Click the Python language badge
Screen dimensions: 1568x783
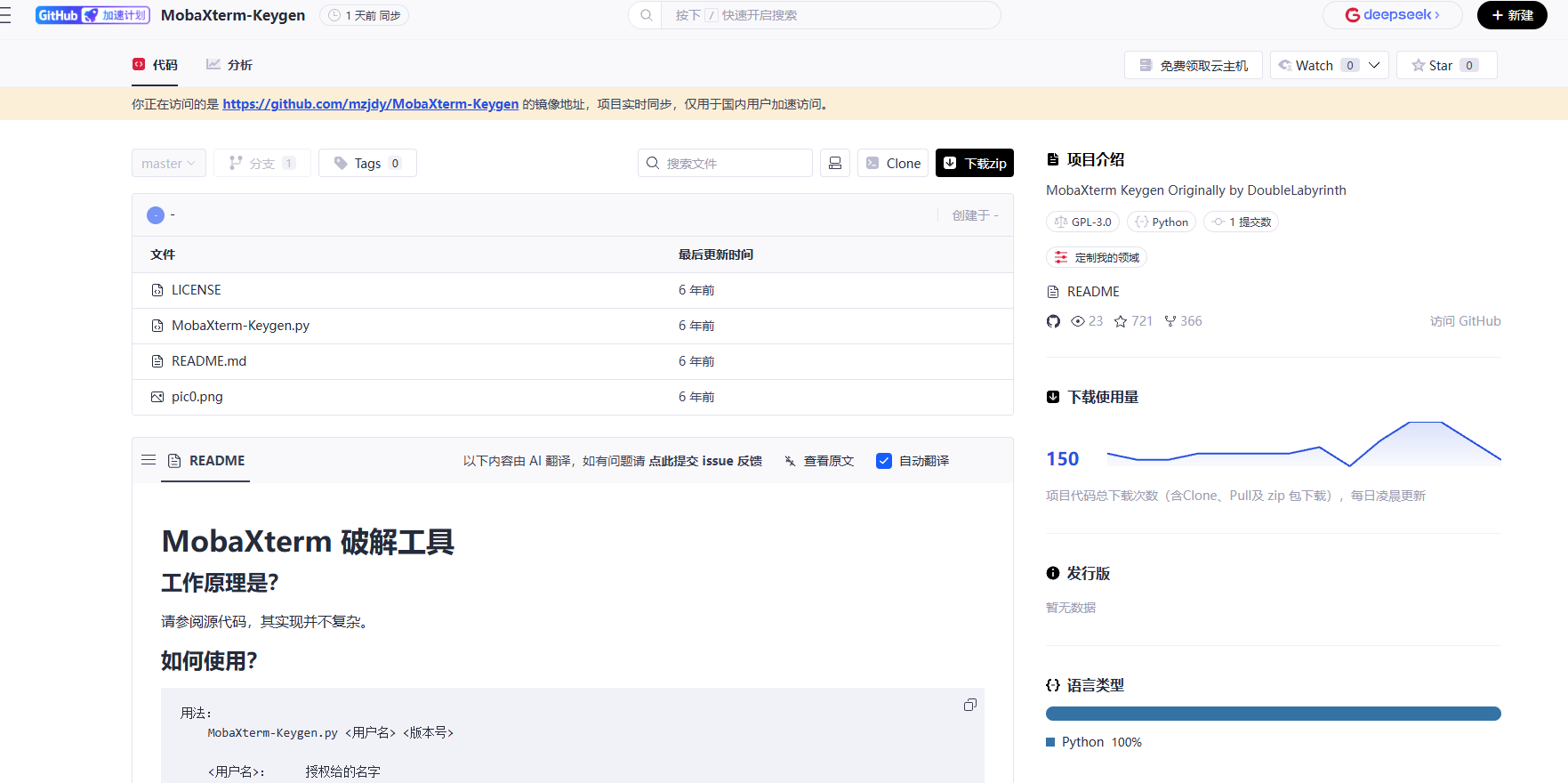point(1162,222)
